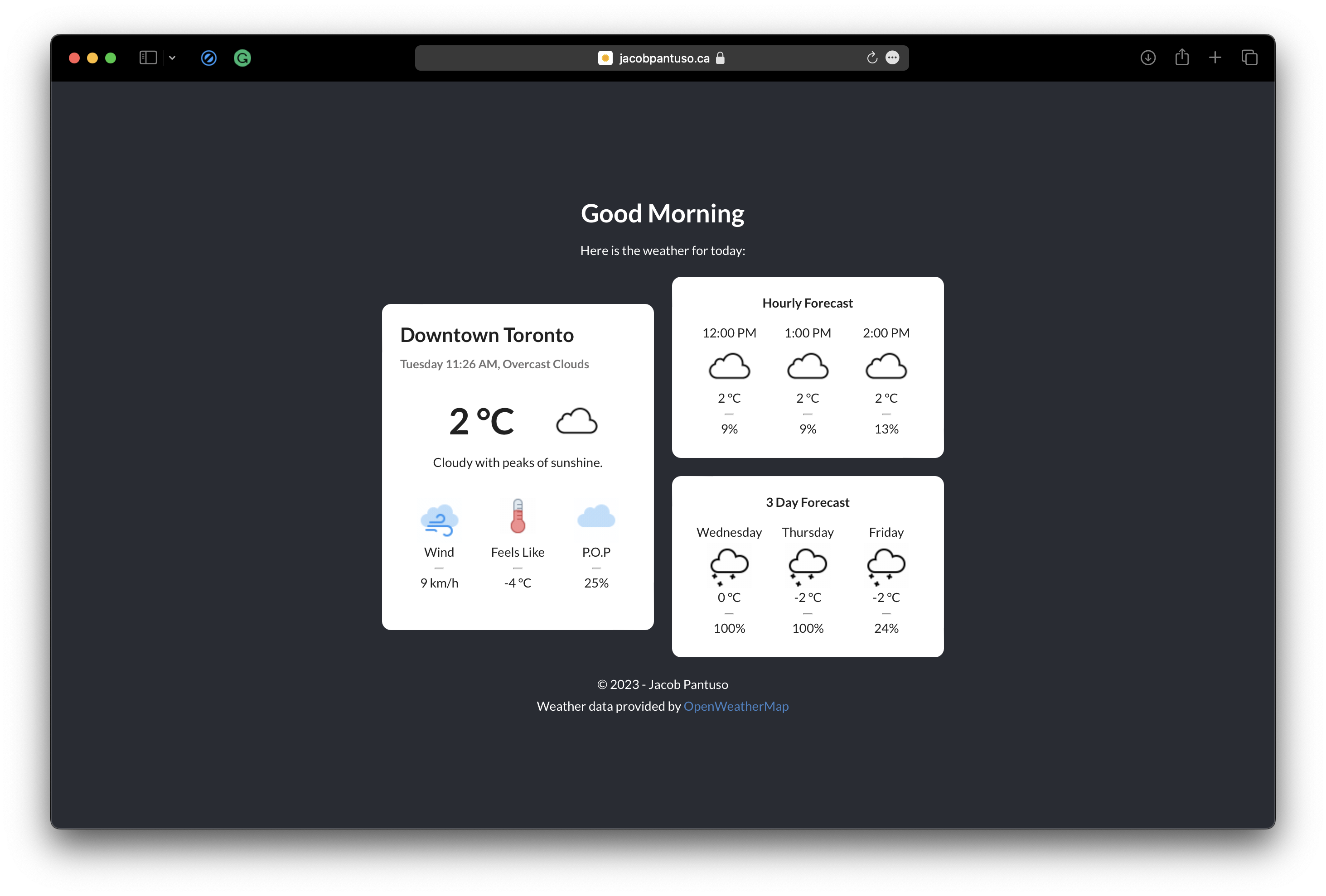Click the P.O.P blue cloud icon
The image size is (1326, 896).
pos(596,516)
